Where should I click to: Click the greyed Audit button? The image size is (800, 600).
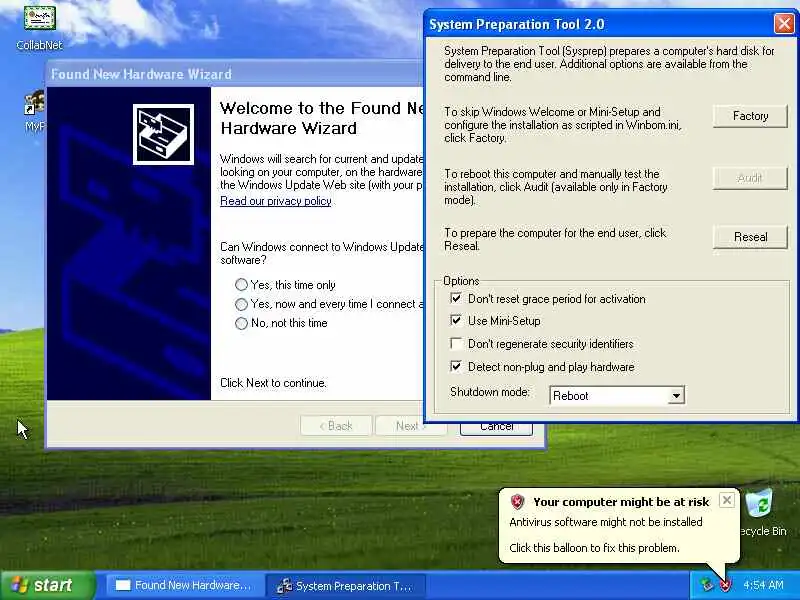pyautogui.click(x=750, y=178)
